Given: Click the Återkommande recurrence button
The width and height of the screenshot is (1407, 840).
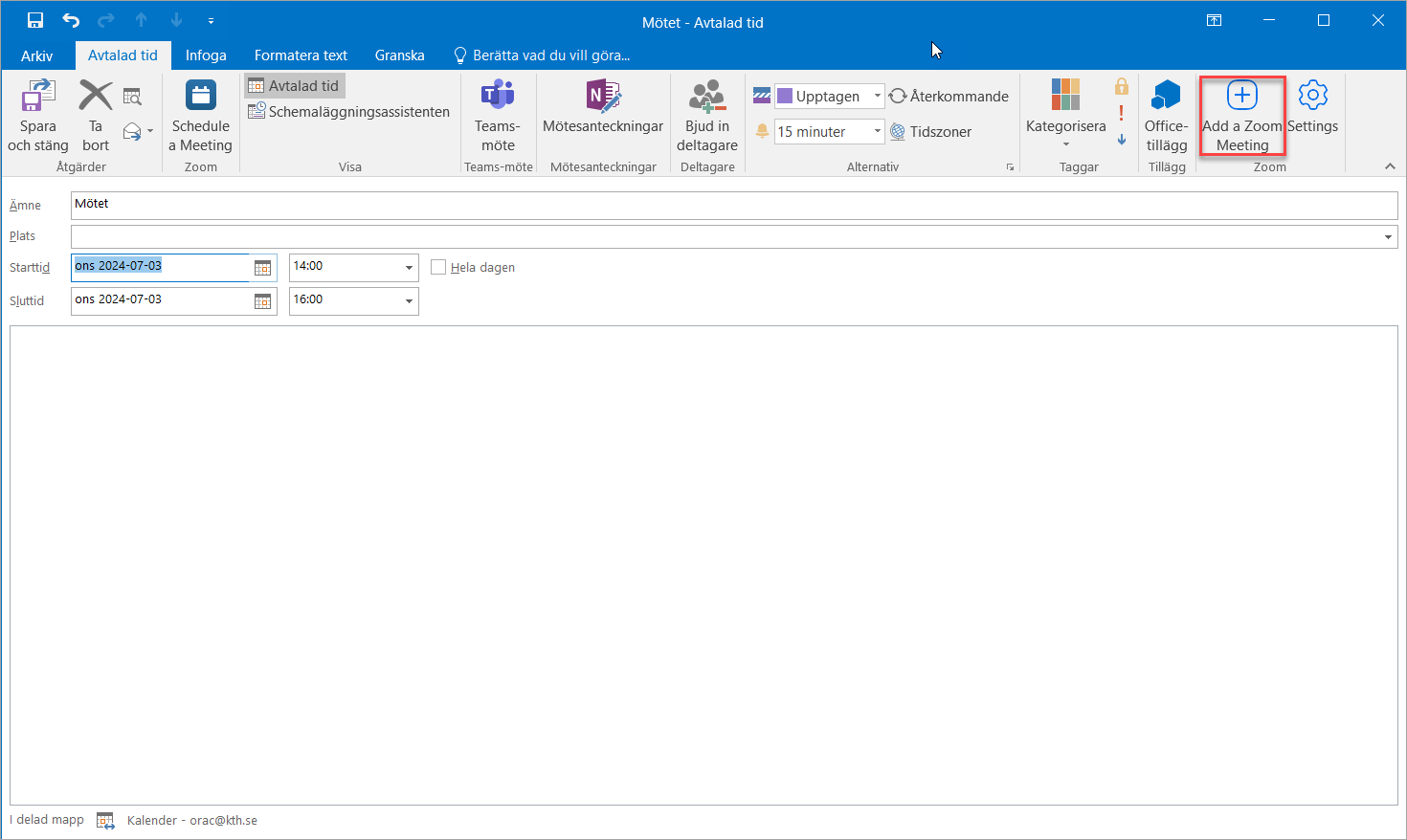Looking at the screenshot, I should [x=949, y=96].
